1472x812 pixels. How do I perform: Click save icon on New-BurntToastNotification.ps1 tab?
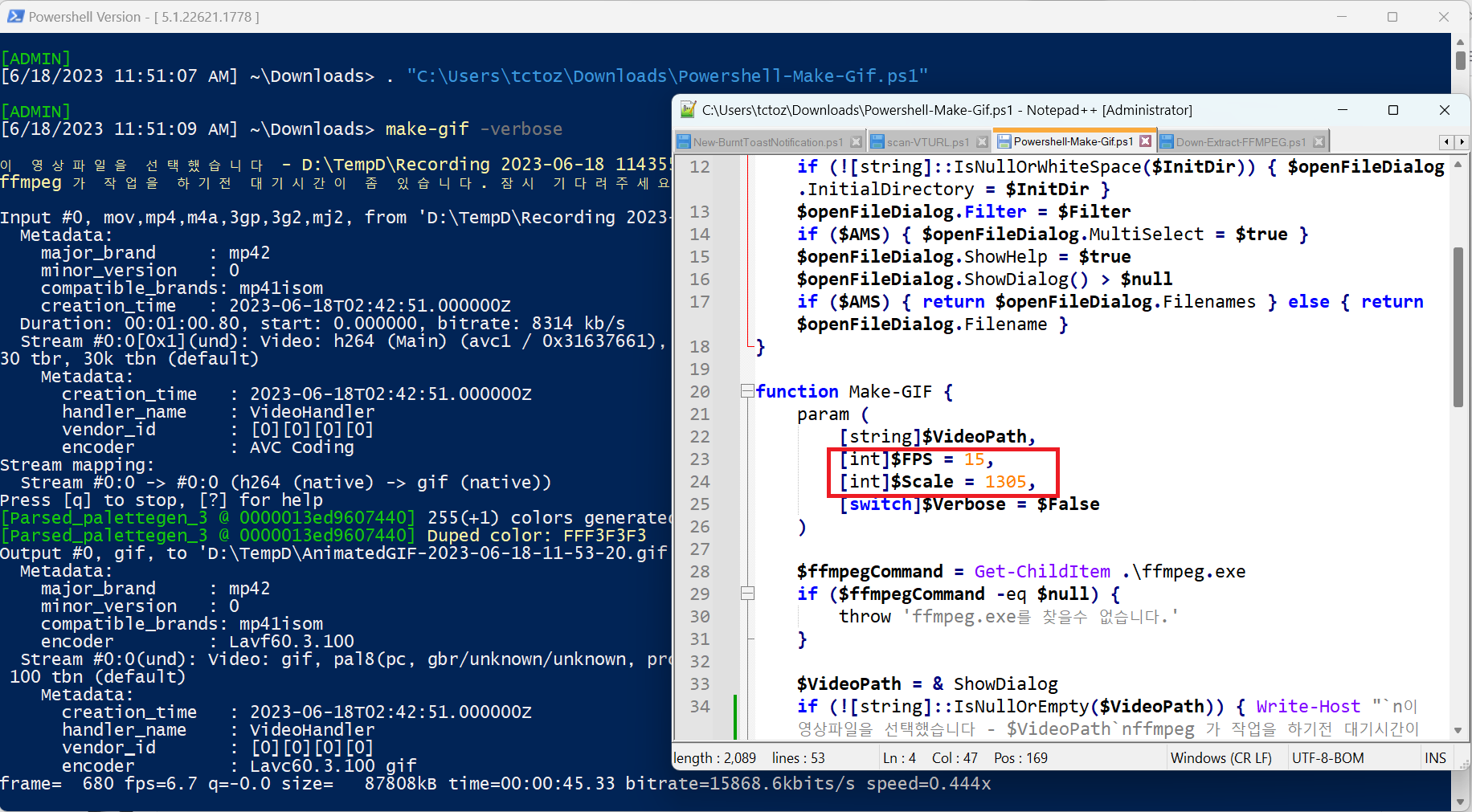pos(684,142)
